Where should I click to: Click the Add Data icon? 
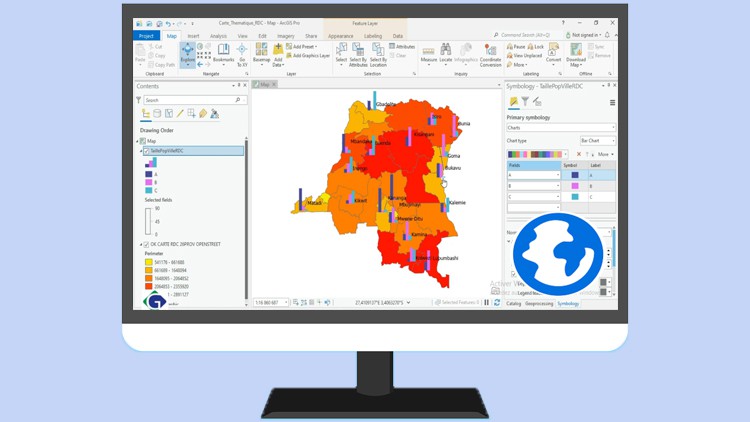[x=278, y=49]
